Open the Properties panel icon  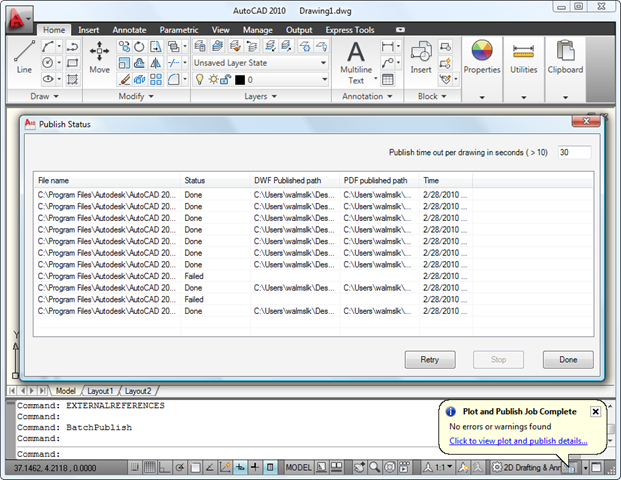pos(482,58)
